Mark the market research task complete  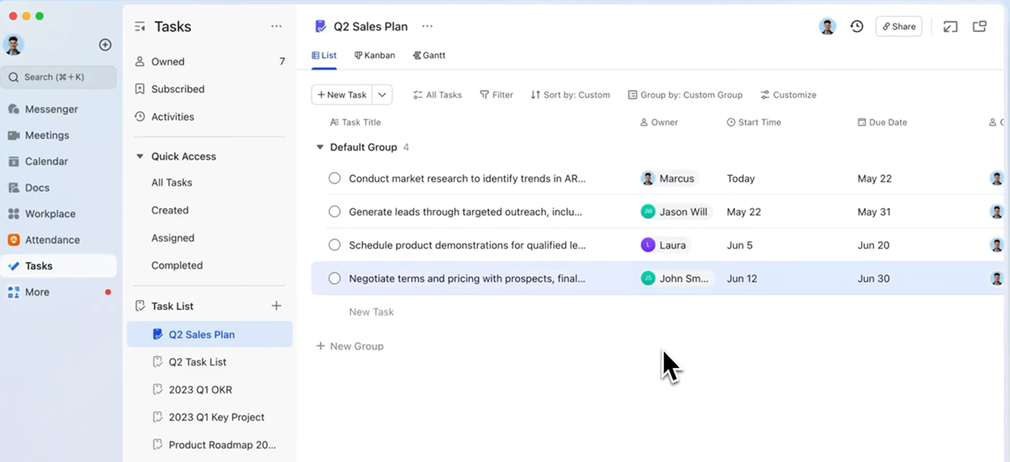pyautogui.click(x=335, y=179)
